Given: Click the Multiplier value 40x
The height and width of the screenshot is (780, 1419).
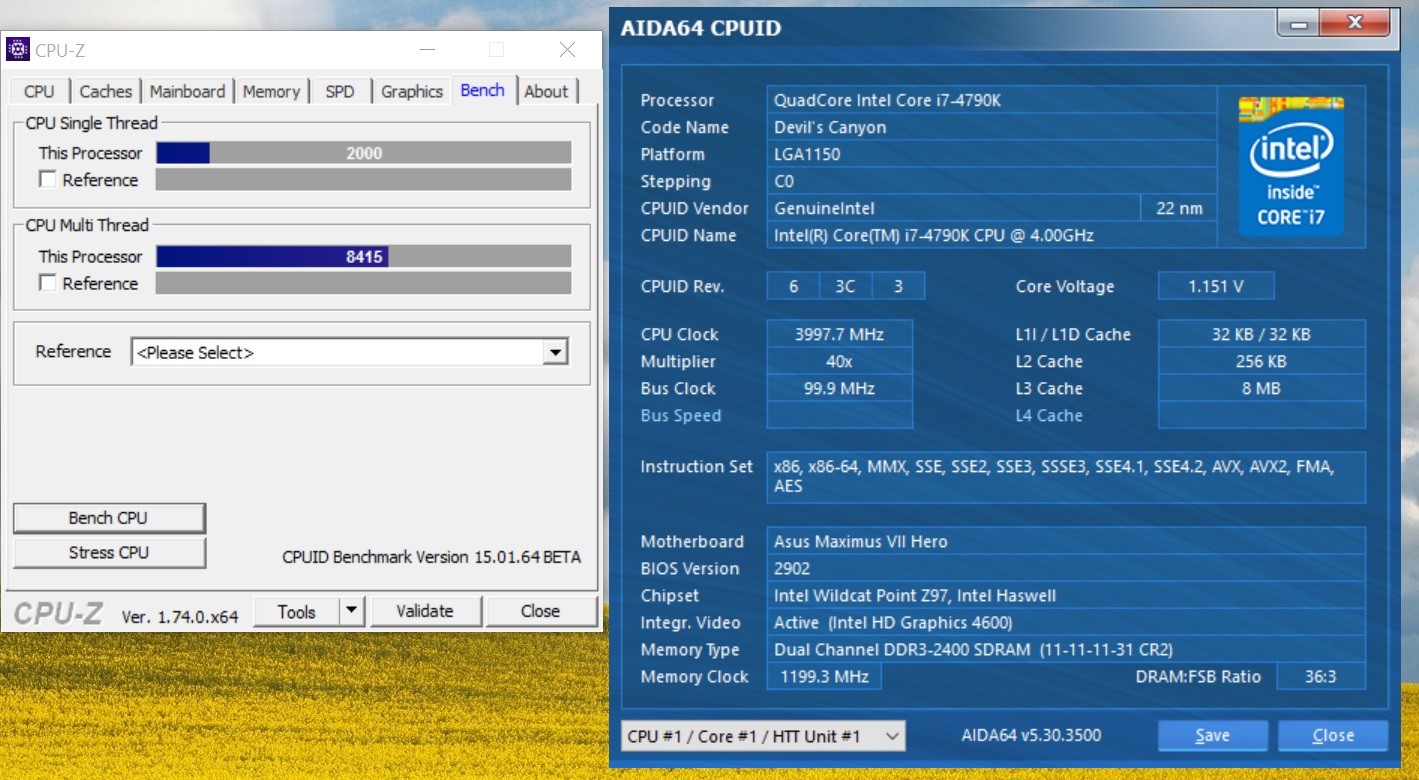Looking at the screenshot, I should click(x=839, y=361).
